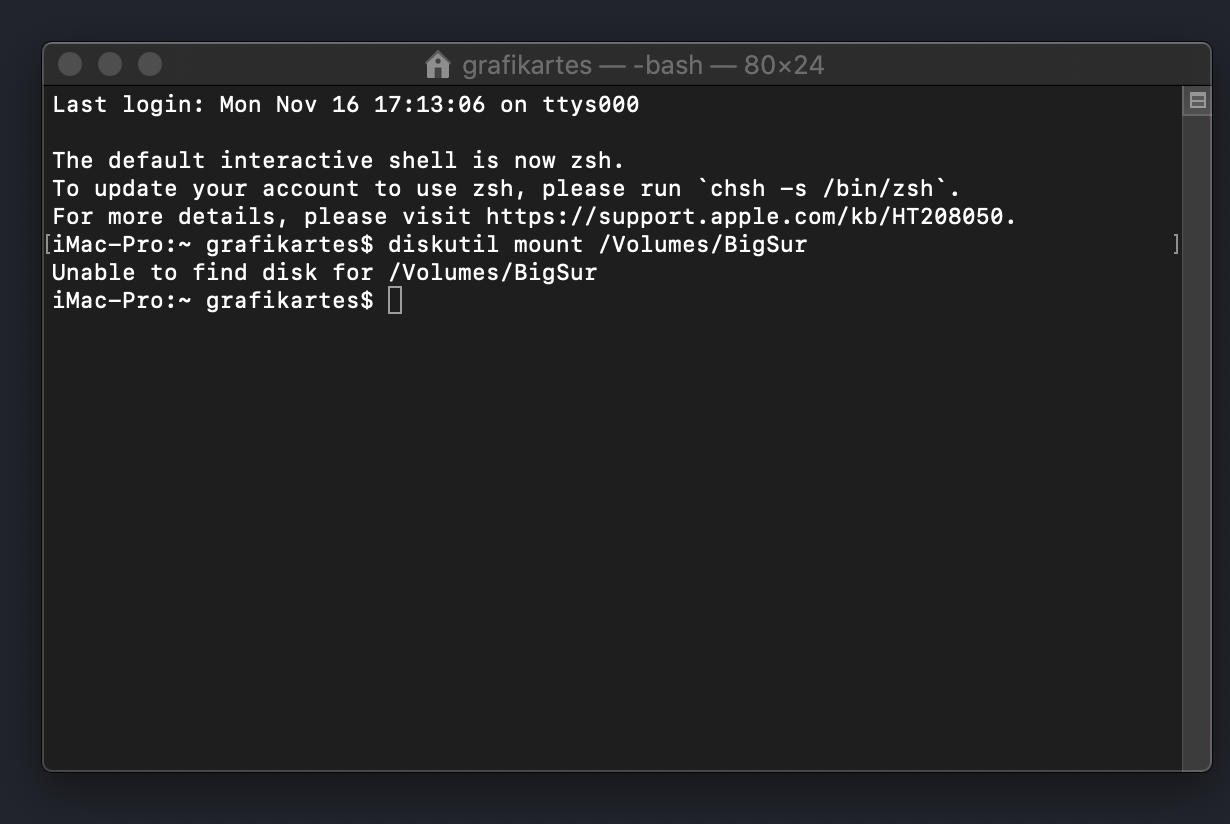This screenshot has height=824, width=1230.
Task: Click the left bracket mark before the diskutil prompt
Action: click(48, 244)
